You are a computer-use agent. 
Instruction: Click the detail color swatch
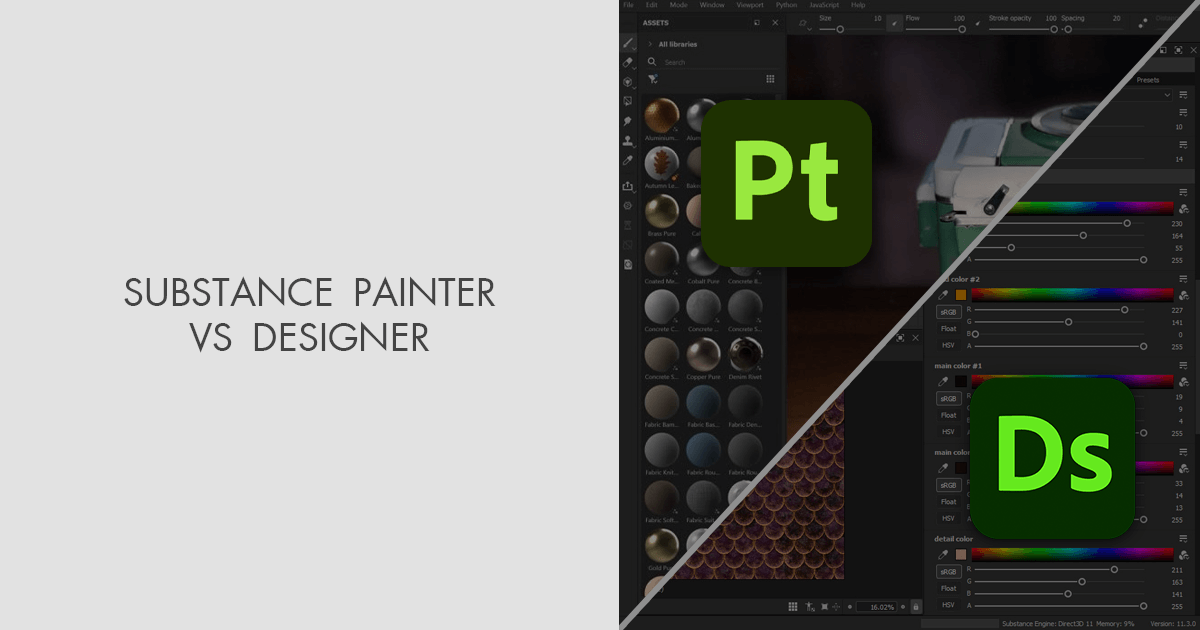point(960,552)
